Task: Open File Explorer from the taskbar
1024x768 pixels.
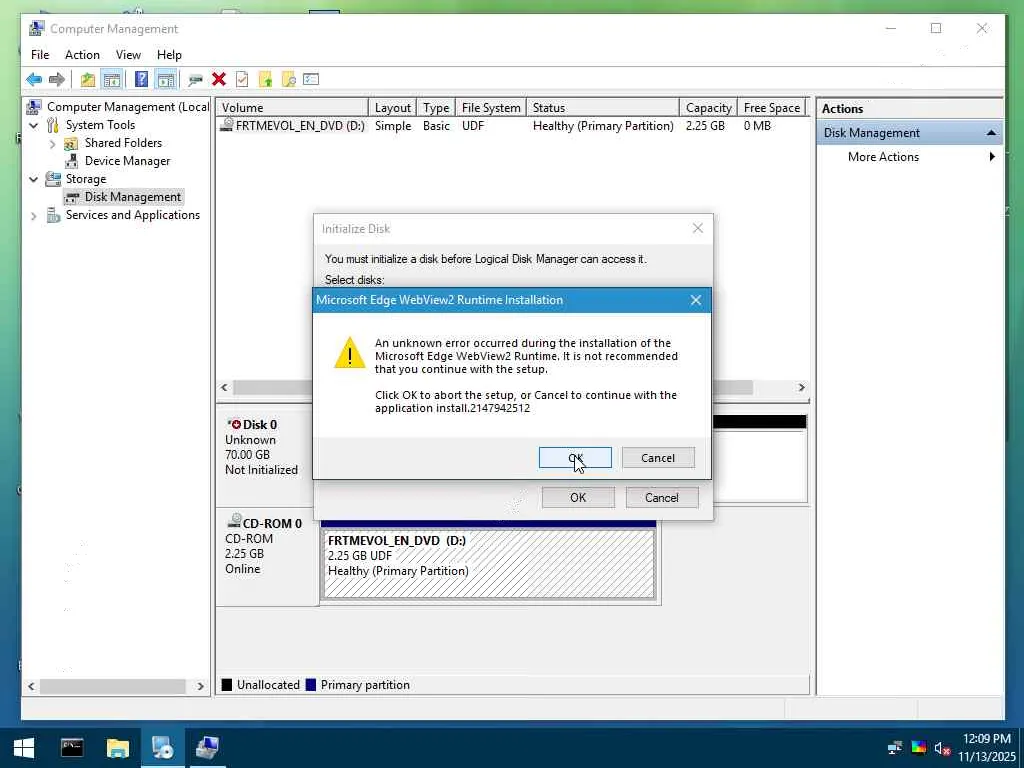Action: [x=118, y=748]
